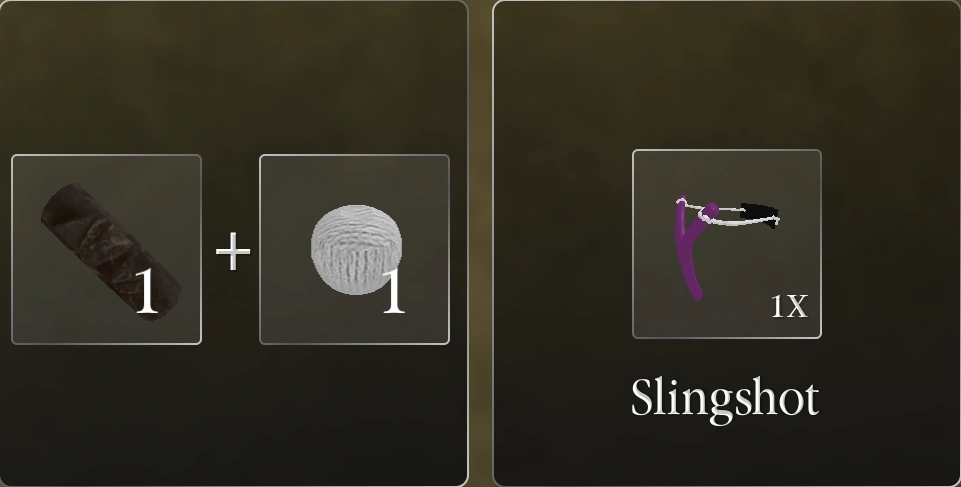The width and height of the screenshot is (961, 487).
Task: Select the crafted output slot frame
Action: (x=727, y=244)
